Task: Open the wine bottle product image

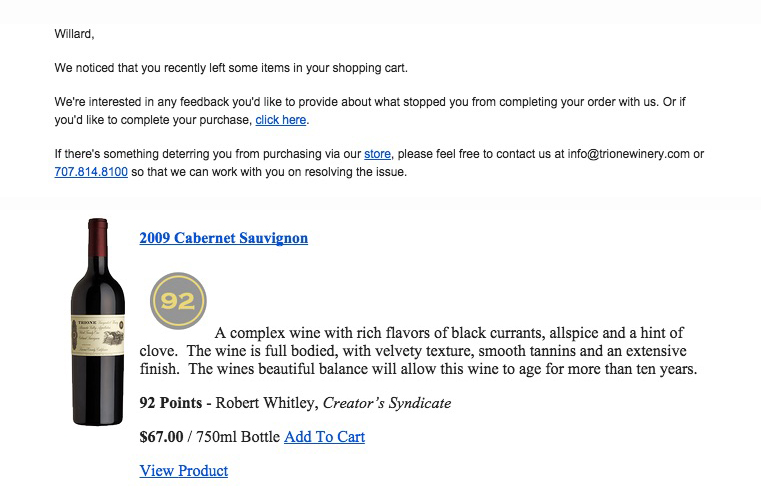Action: tap(98, 322)
